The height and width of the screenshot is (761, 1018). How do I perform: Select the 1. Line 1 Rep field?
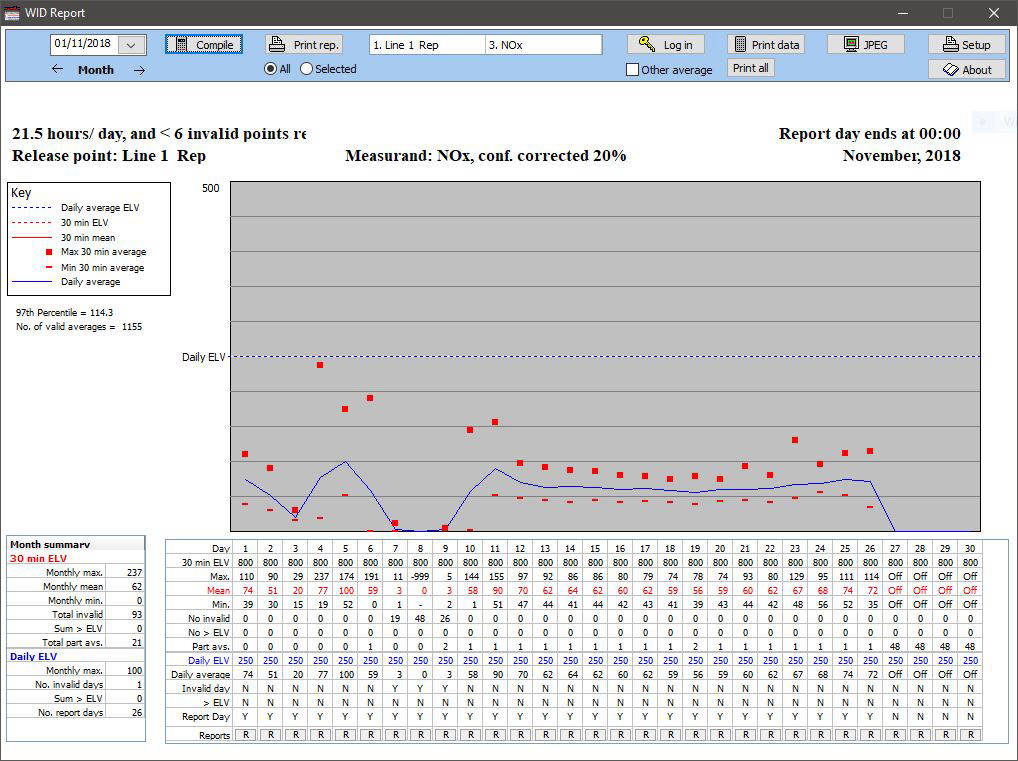pos(427,45)
